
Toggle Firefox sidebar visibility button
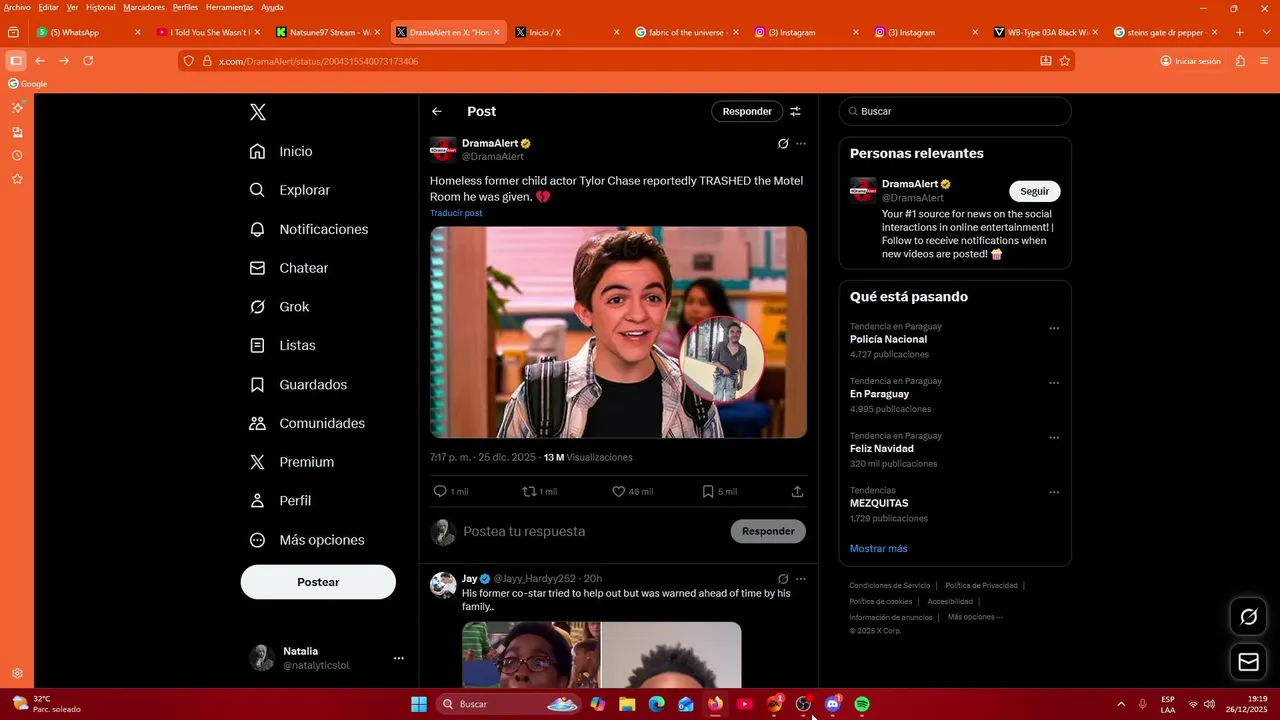coord(16,61)
